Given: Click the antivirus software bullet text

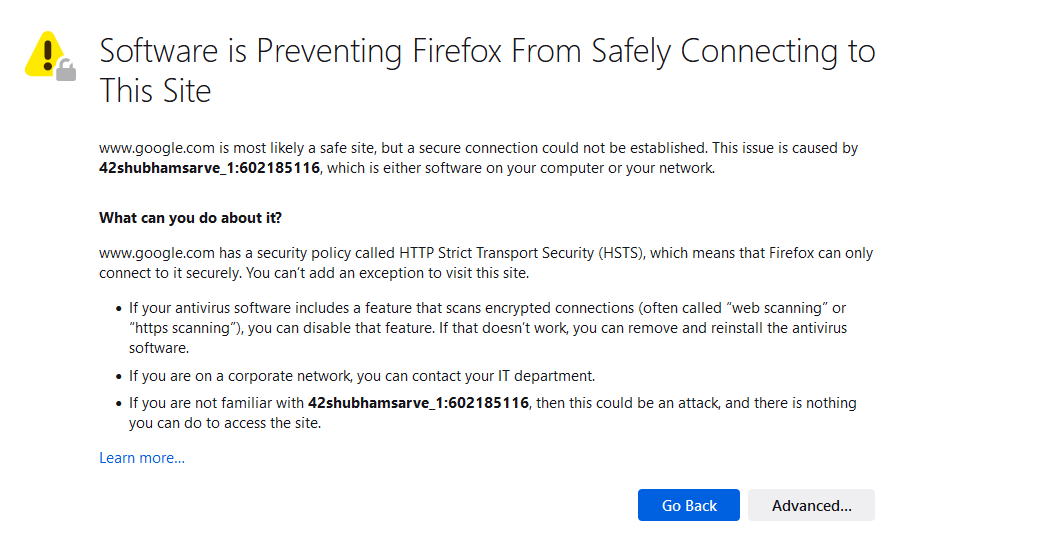Looking at the screenshot, I should (488, 328).
